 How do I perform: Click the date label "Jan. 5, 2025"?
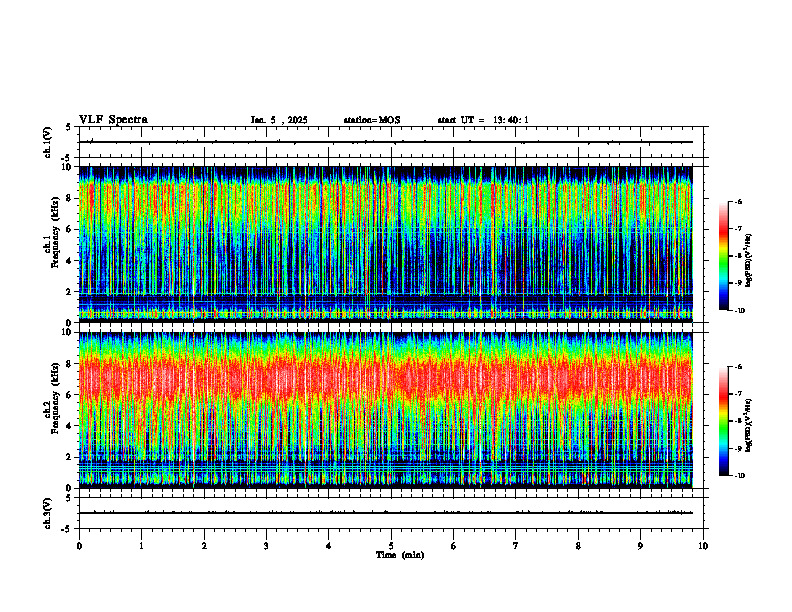click(279, 120)
